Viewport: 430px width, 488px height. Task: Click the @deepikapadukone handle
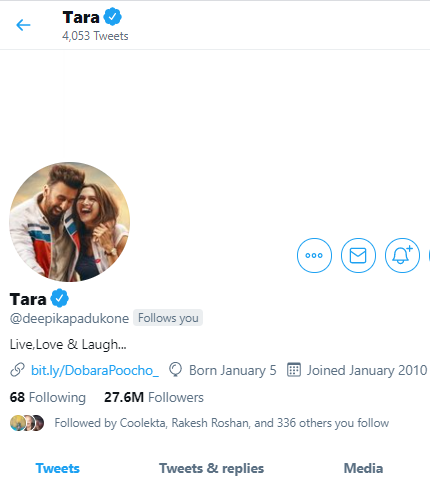coord(69,318)
